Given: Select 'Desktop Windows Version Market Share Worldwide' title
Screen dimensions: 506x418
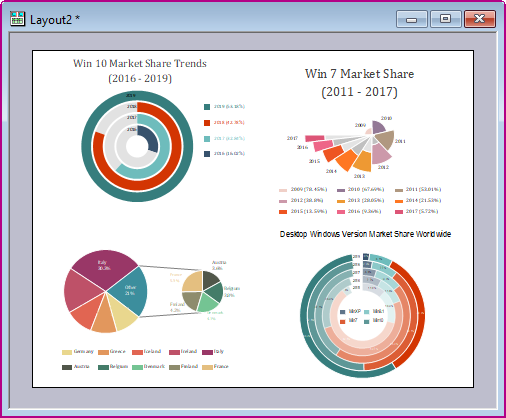Looking at the screenshot, I should 365,234.
